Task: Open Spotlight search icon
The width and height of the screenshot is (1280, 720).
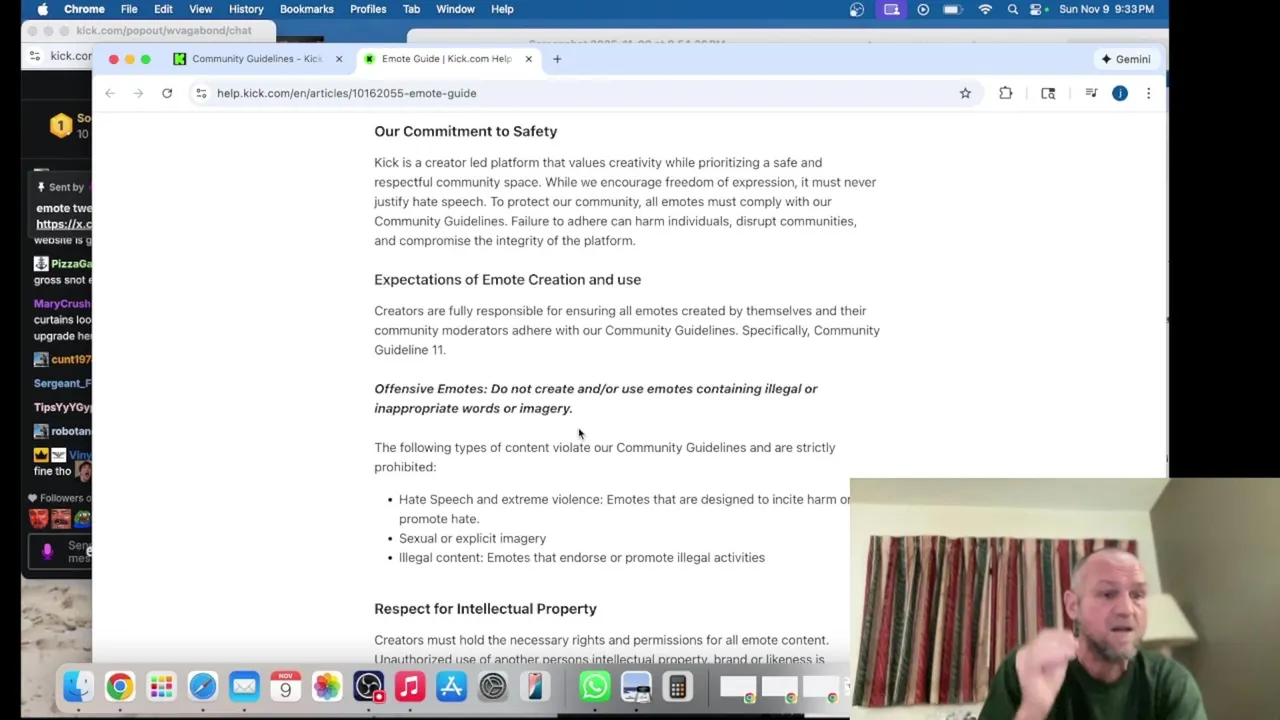Action: [x=1013, y=9]
